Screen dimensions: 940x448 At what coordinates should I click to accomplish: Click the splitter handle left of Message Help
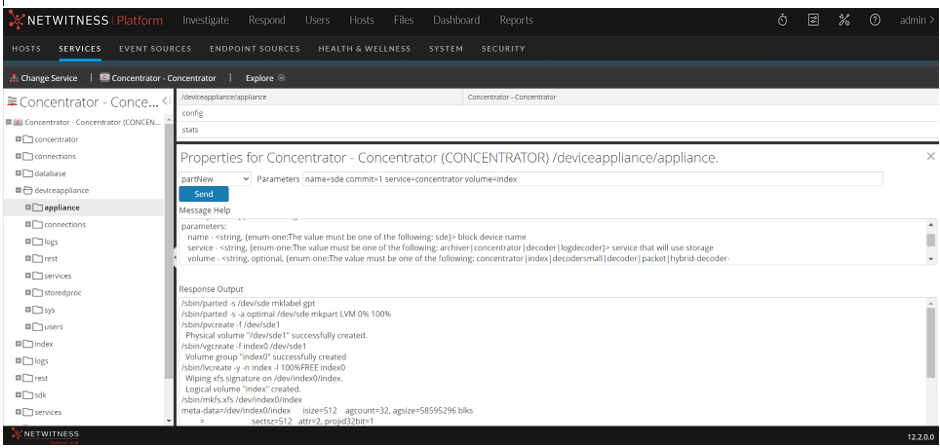[174, 257]
